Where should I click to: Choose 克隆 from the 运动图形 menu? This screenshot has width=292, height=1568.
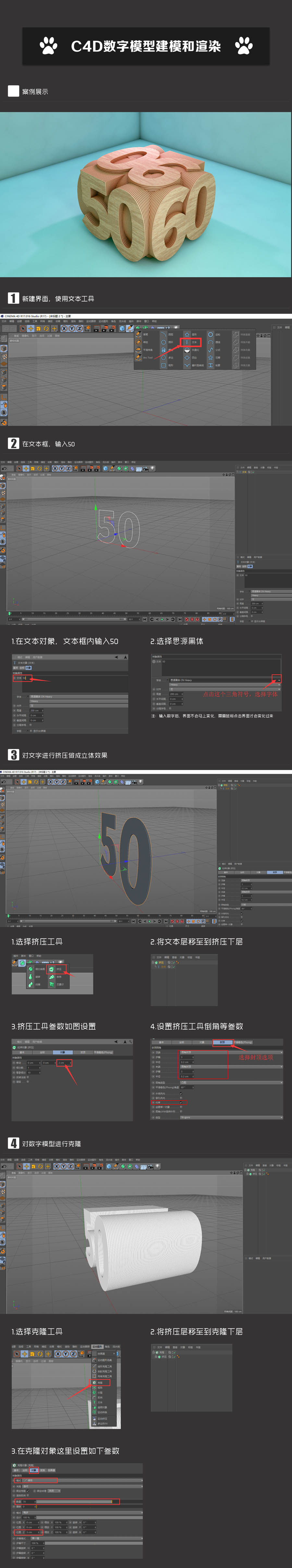pos(100,1382)
